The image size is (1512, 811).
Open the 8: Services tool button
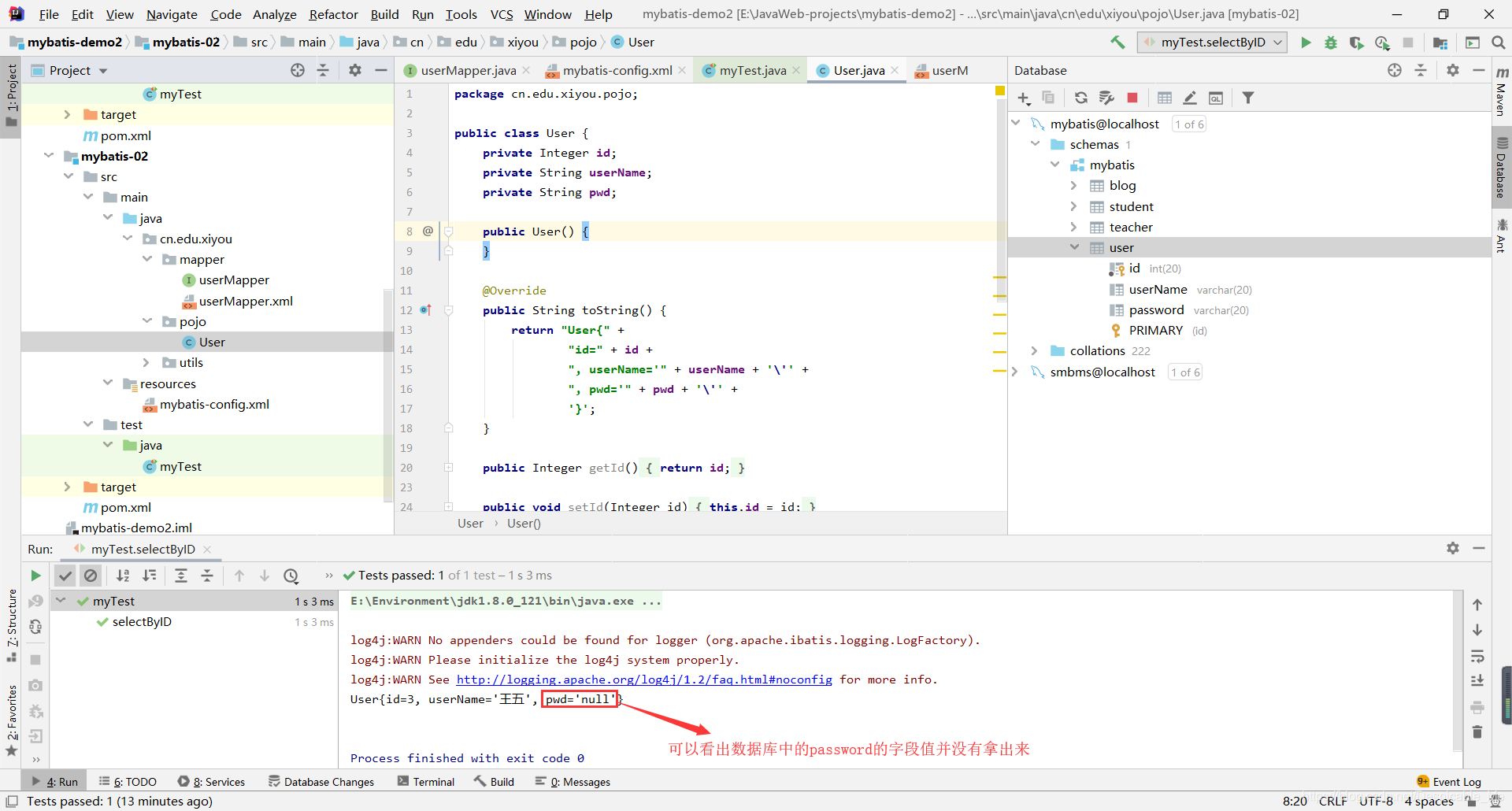pyautogui.click(x=211, y=782)
